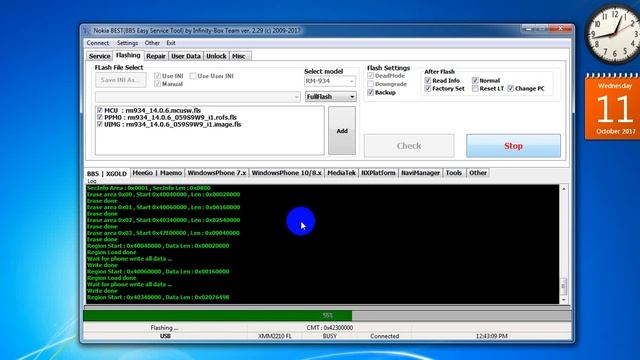
Task: Click the 'XMM2210 FL' status entry
Action: (275, 336)
